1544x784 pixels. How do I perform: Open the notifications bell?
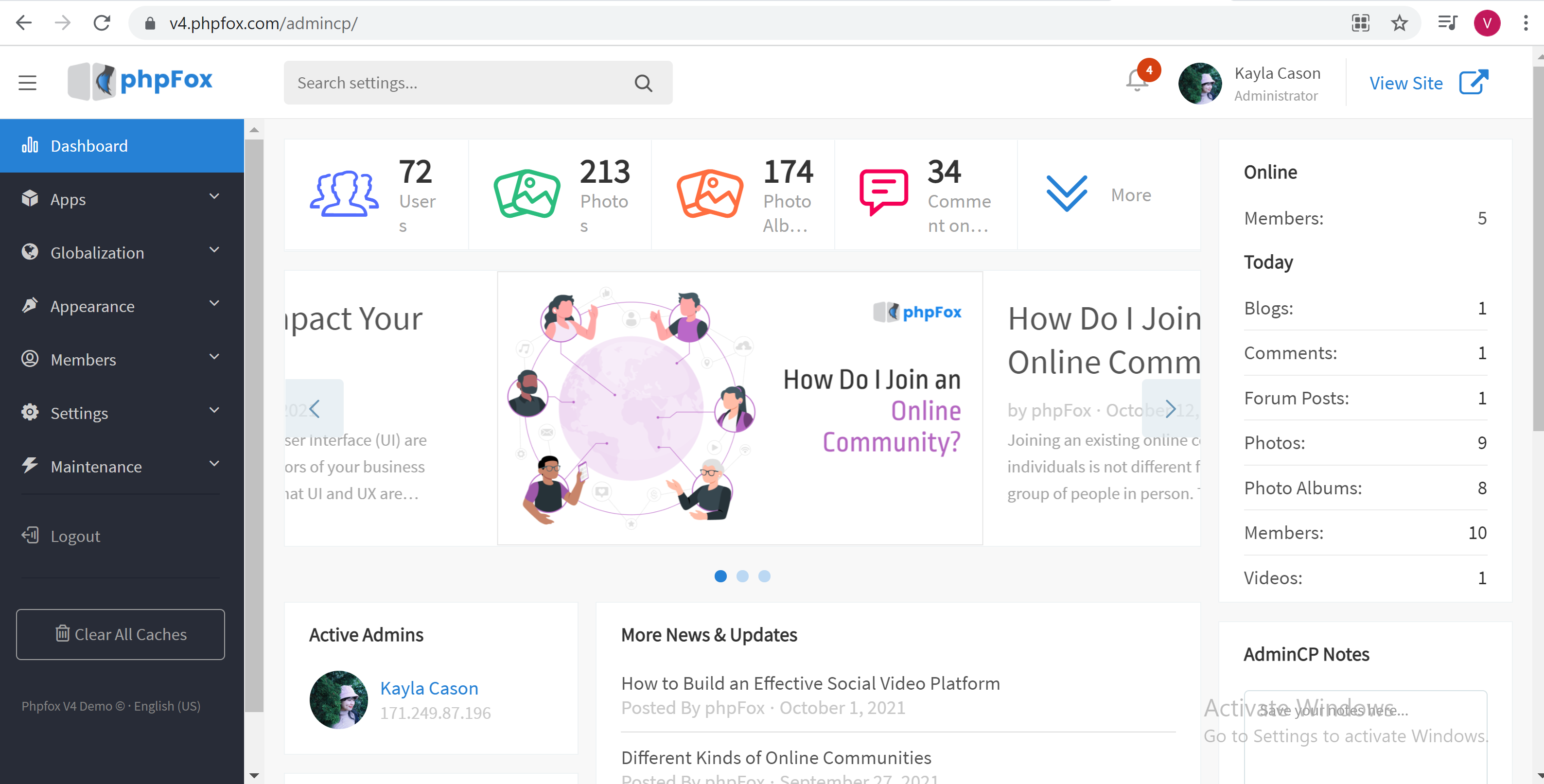click(x=1137, y=80)
